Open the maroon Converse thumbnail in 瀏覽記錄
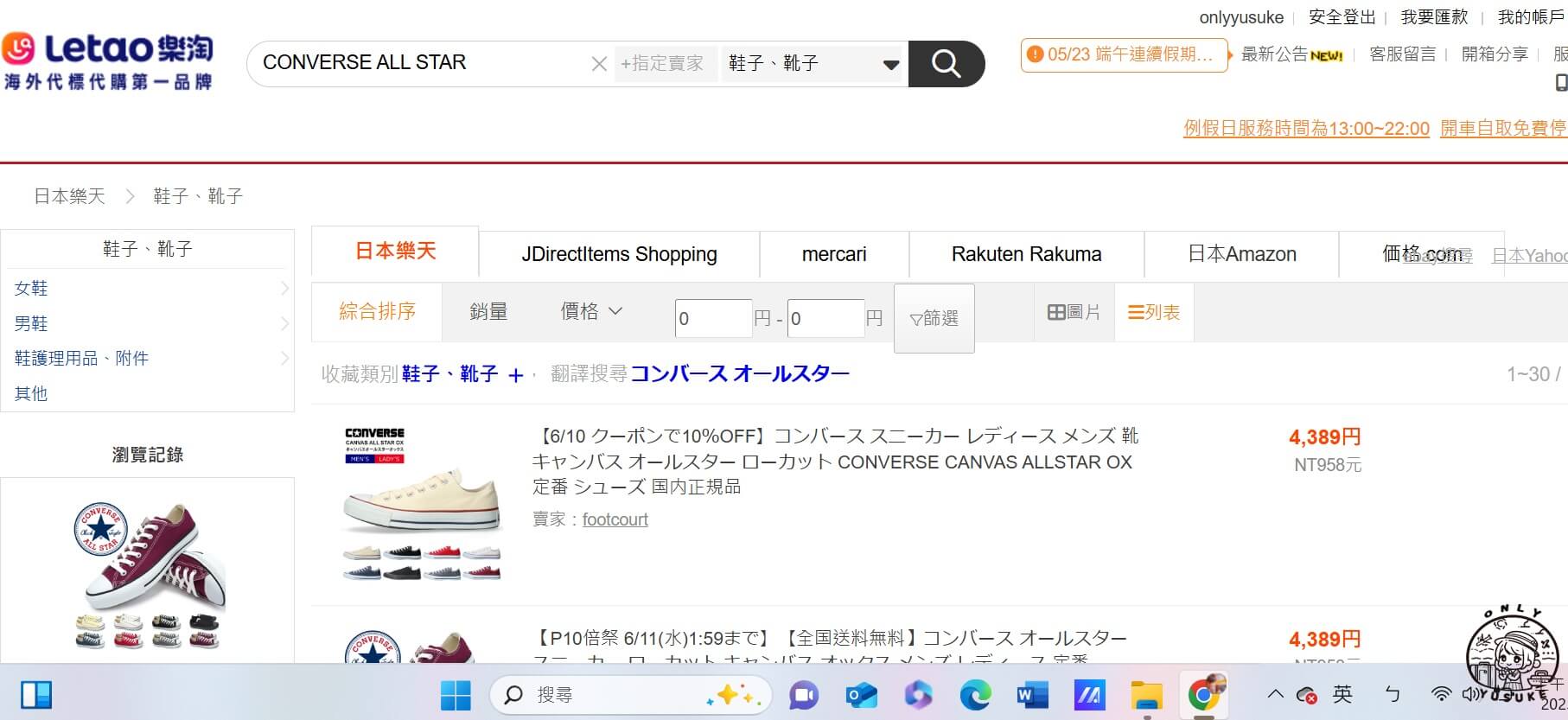The height and width of the screenshot is (720, 1568). pos(148,574)
